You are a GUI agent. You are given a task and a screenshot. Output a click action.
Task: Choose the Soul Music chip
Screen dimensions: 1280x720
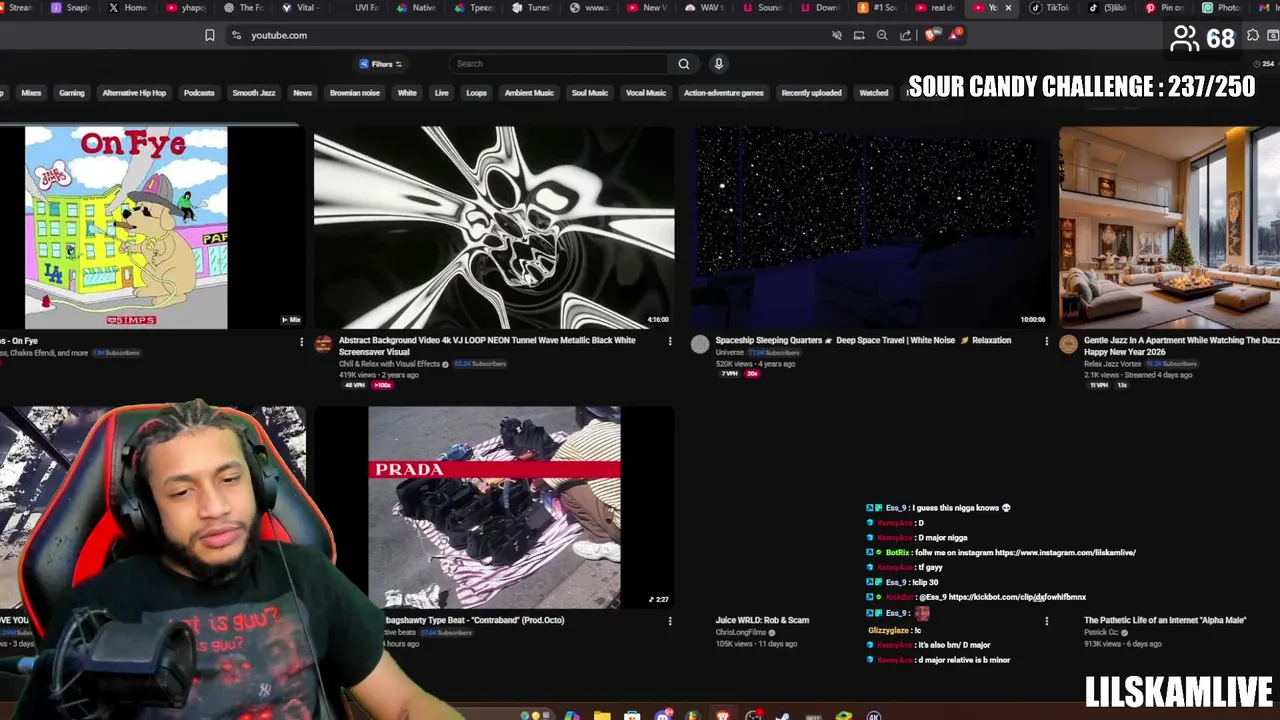click(x=590, y=93)
